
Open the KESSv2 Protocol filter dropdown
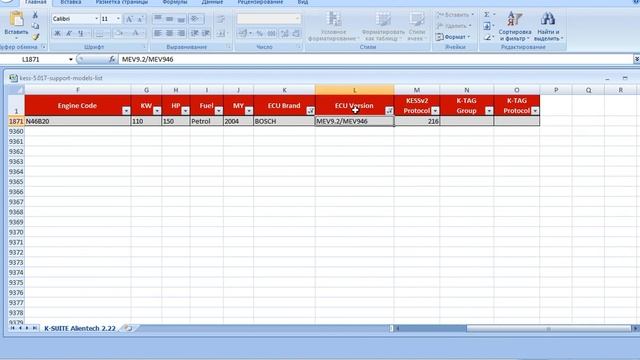tap(435, 111)
